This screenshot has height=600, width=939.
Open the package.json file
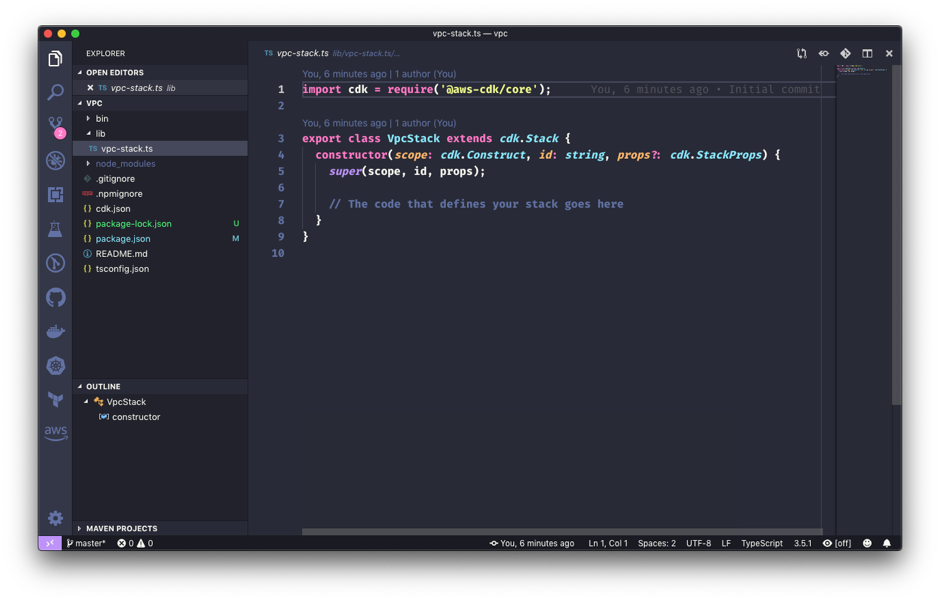point(160,238)
